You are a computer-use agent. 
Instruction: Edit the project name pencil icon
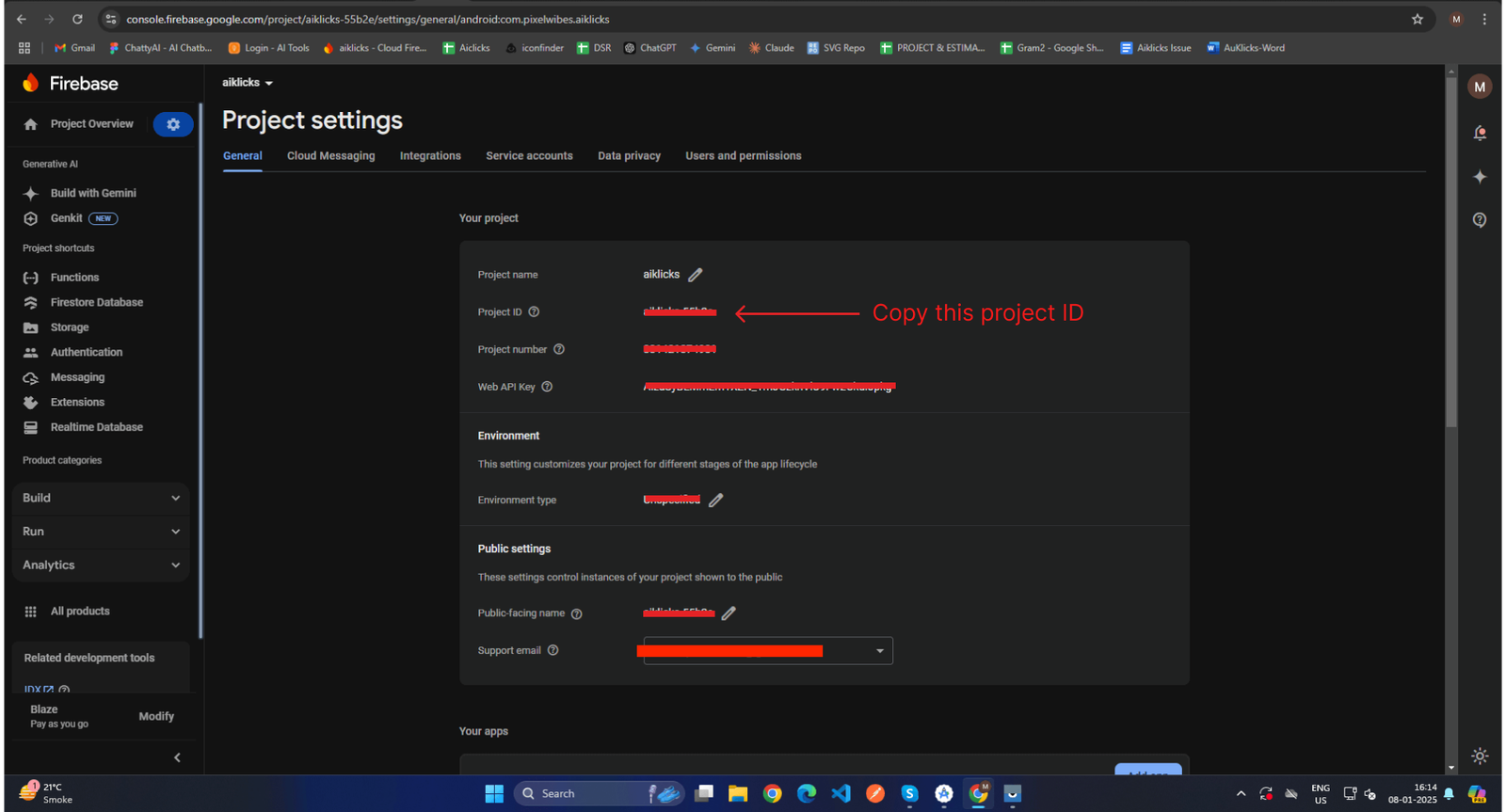point(696,275)
